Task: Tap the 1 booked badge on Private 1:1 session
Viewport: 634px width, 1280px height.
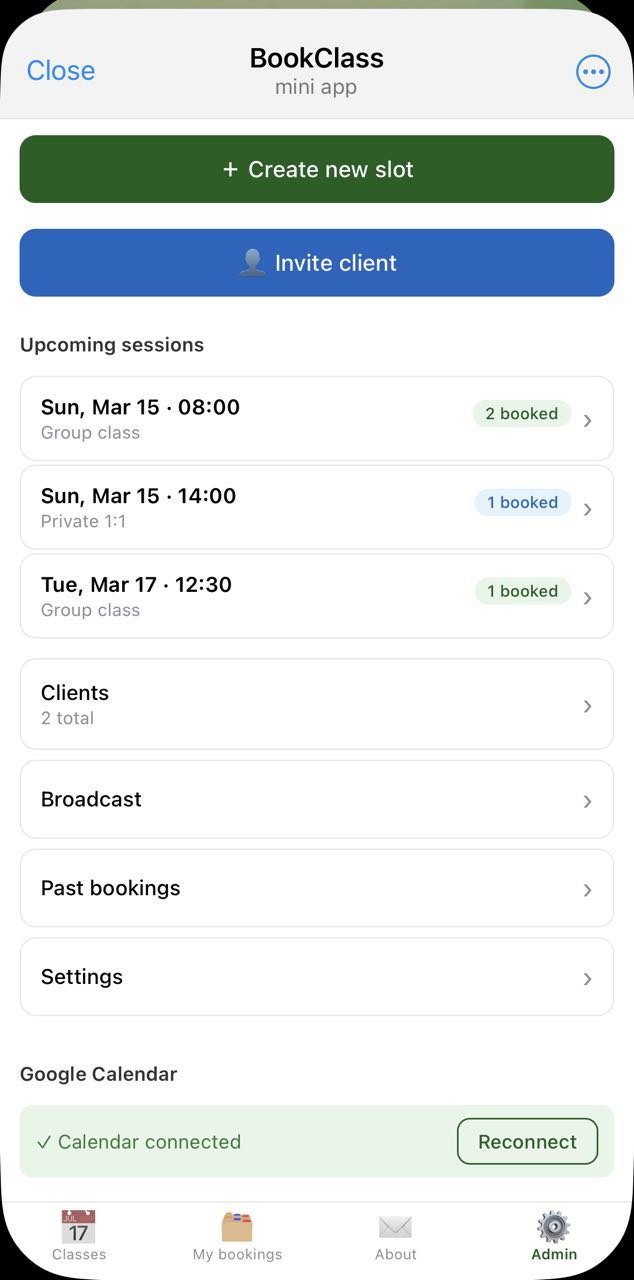Action: coord(522,502)
